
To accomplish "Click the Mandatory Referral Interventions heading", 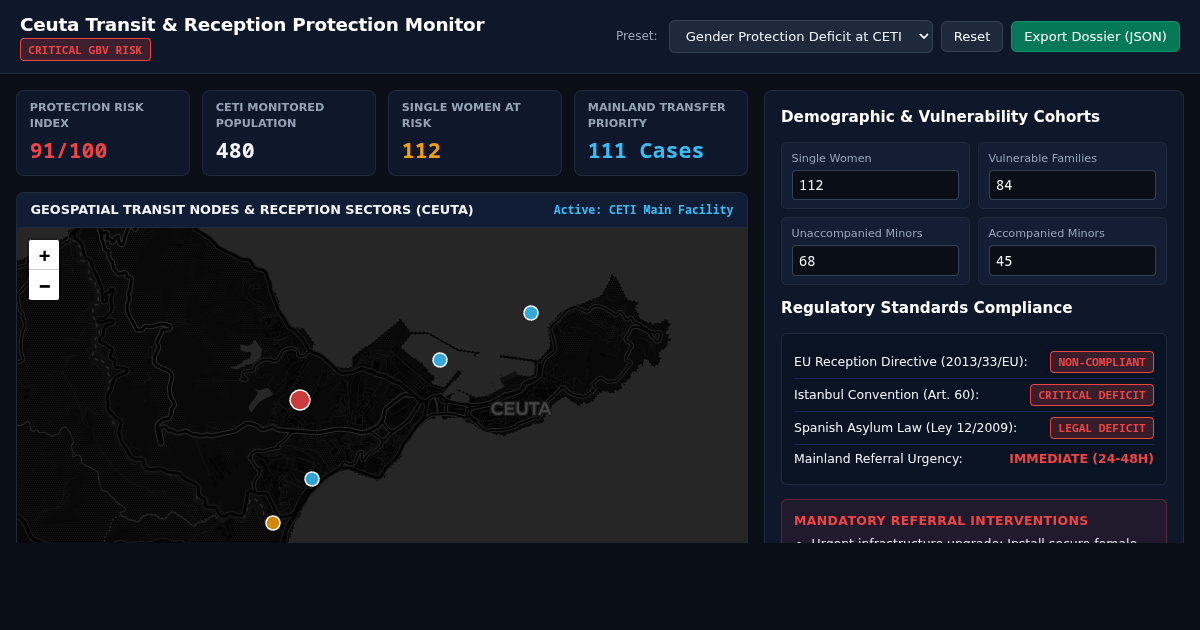I will (x=941, y=521).
